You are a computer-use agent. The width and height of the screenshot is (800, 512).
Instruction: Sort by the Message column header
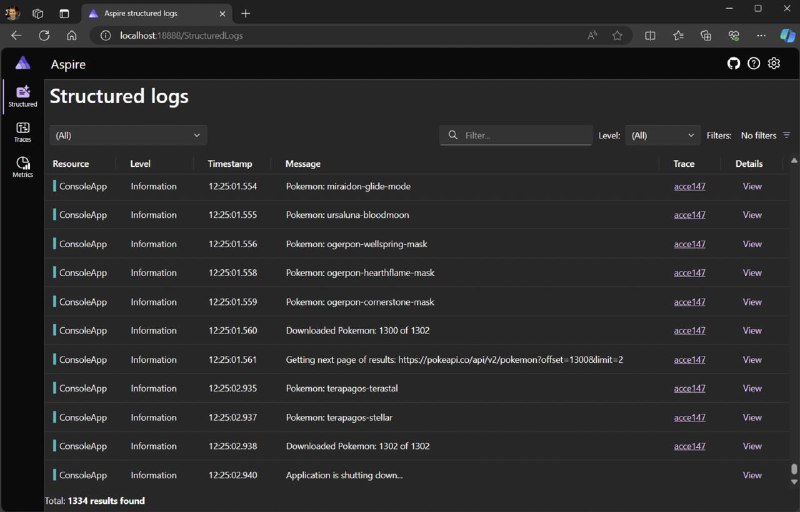coord(303,164)
